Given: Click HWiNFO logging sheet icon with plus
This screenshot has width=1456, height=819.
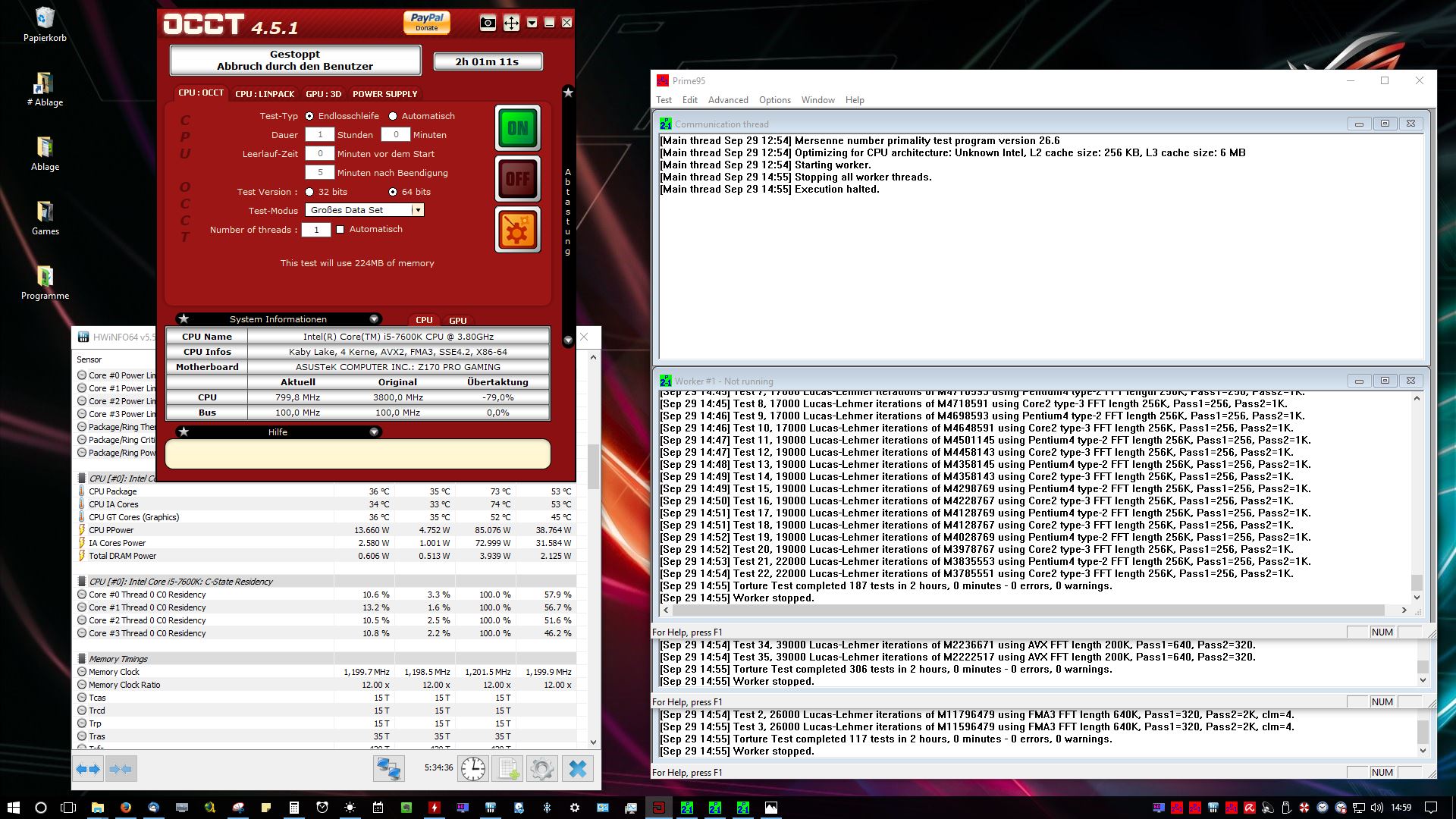Looking at the screenshot, I should pos(507,769).
